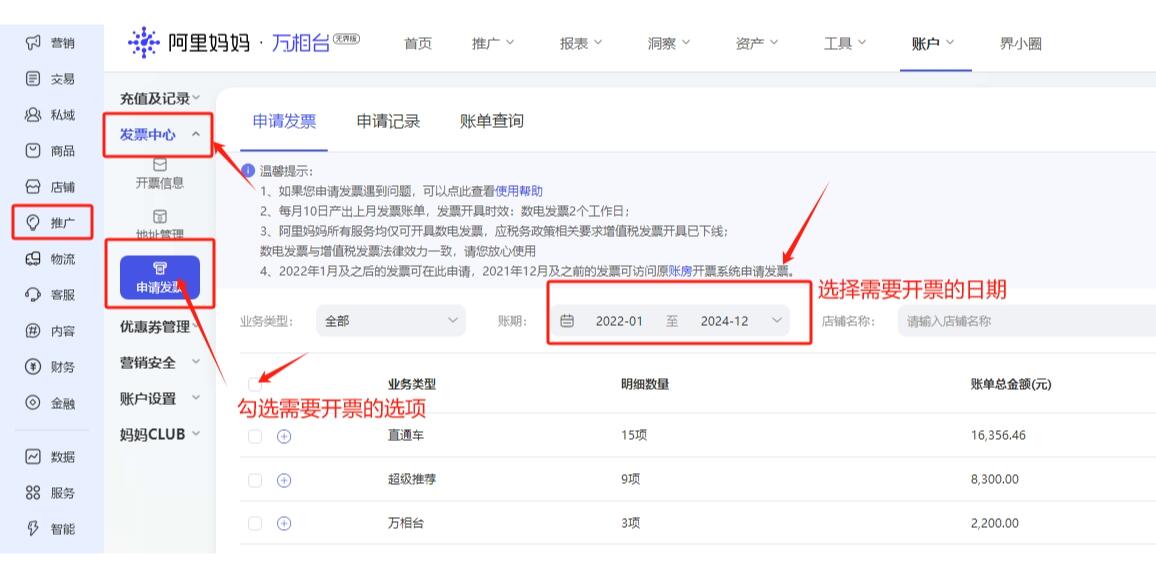
Task: Open 工具 menu in top navigation
Action: point(845,43)
